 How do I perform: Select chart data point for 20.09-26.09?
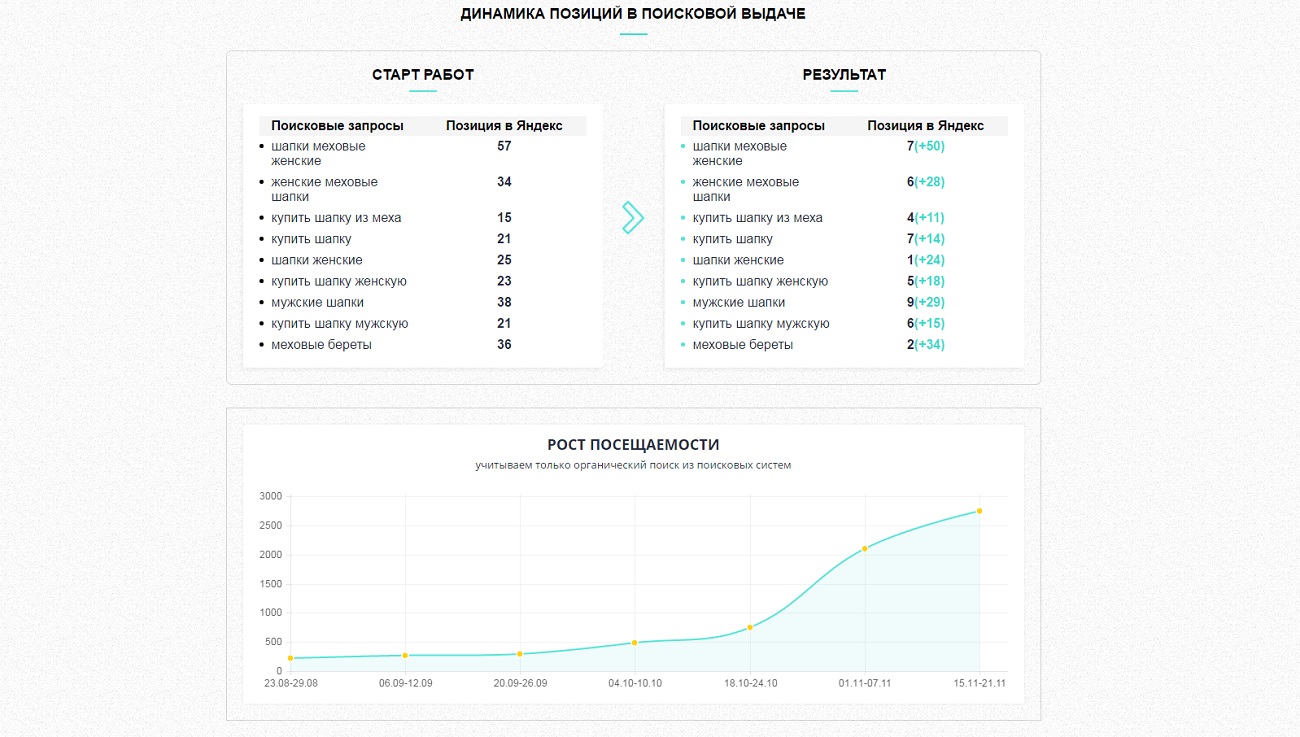coord(520,654)
